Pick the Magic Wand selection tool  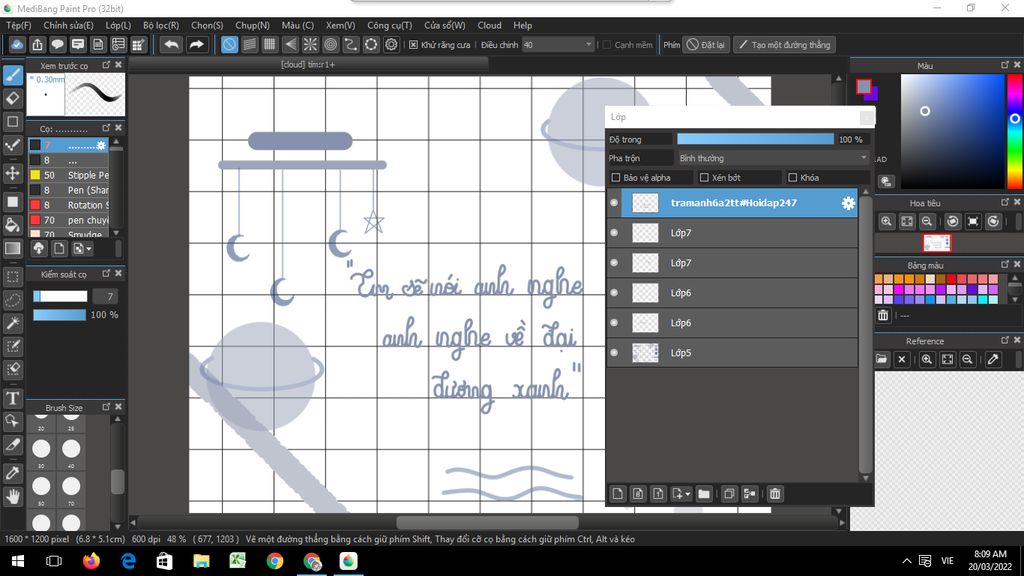[x=13, y=323]
